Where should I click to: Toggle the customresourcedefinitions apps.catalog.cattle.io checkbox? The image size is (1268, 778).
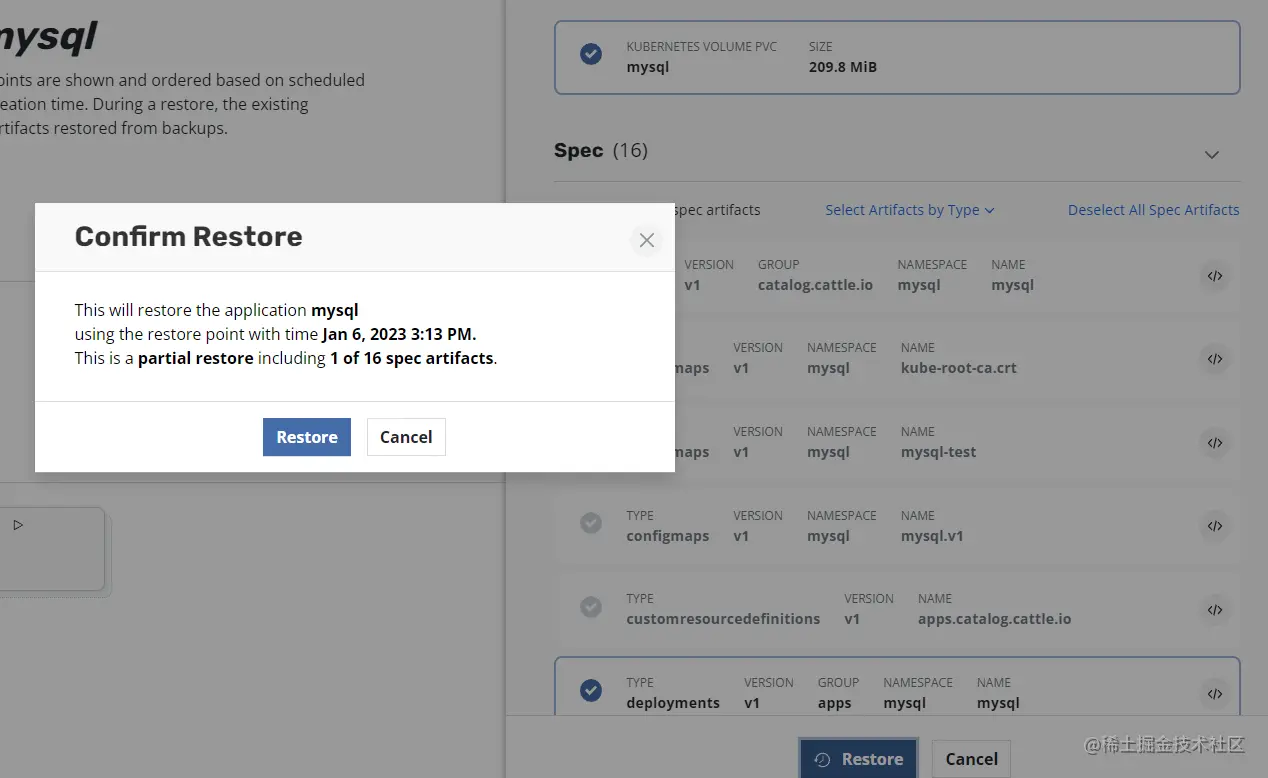pos(591,606)
